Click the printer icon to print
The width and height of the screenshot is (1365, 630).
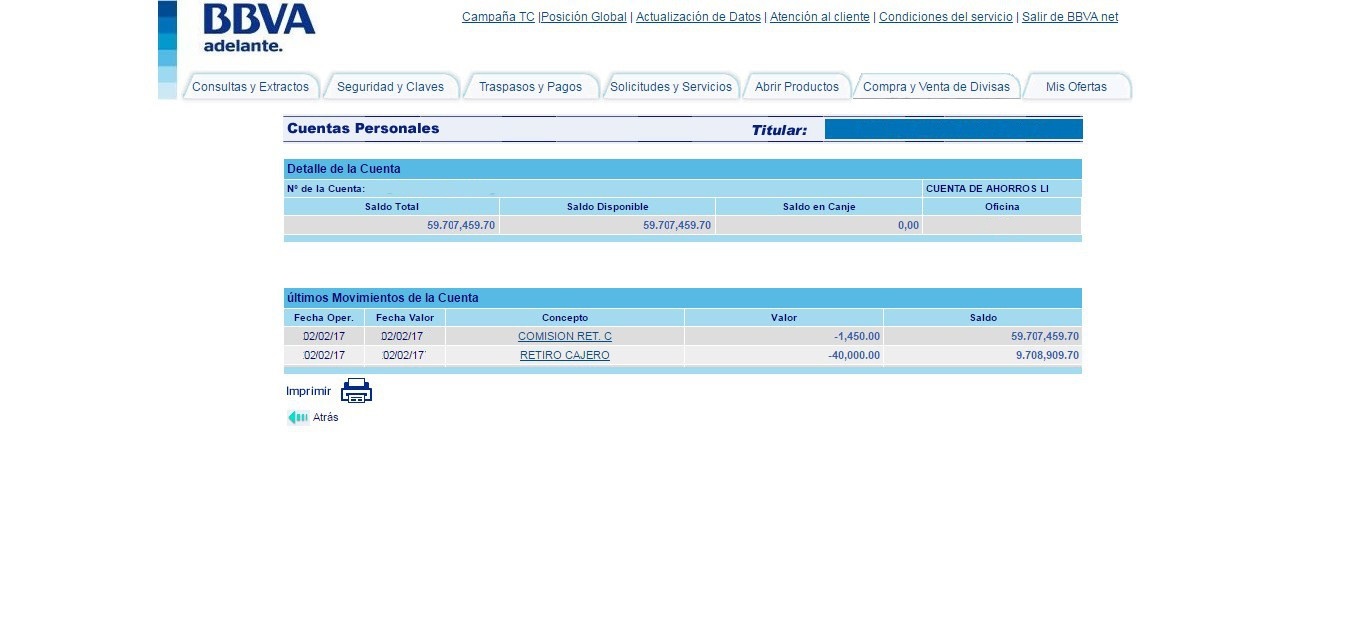(356, 390)
